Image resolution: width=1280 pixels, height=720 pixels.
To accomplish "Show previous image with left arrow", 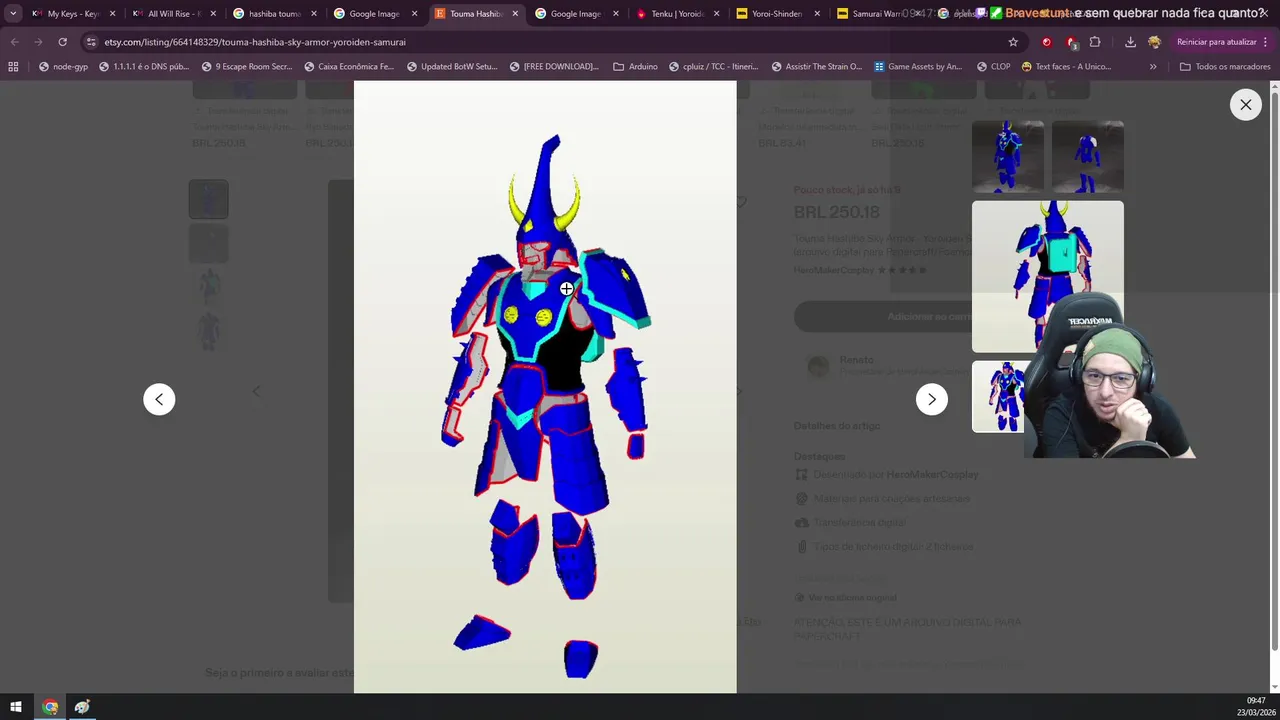I will 159,399.
